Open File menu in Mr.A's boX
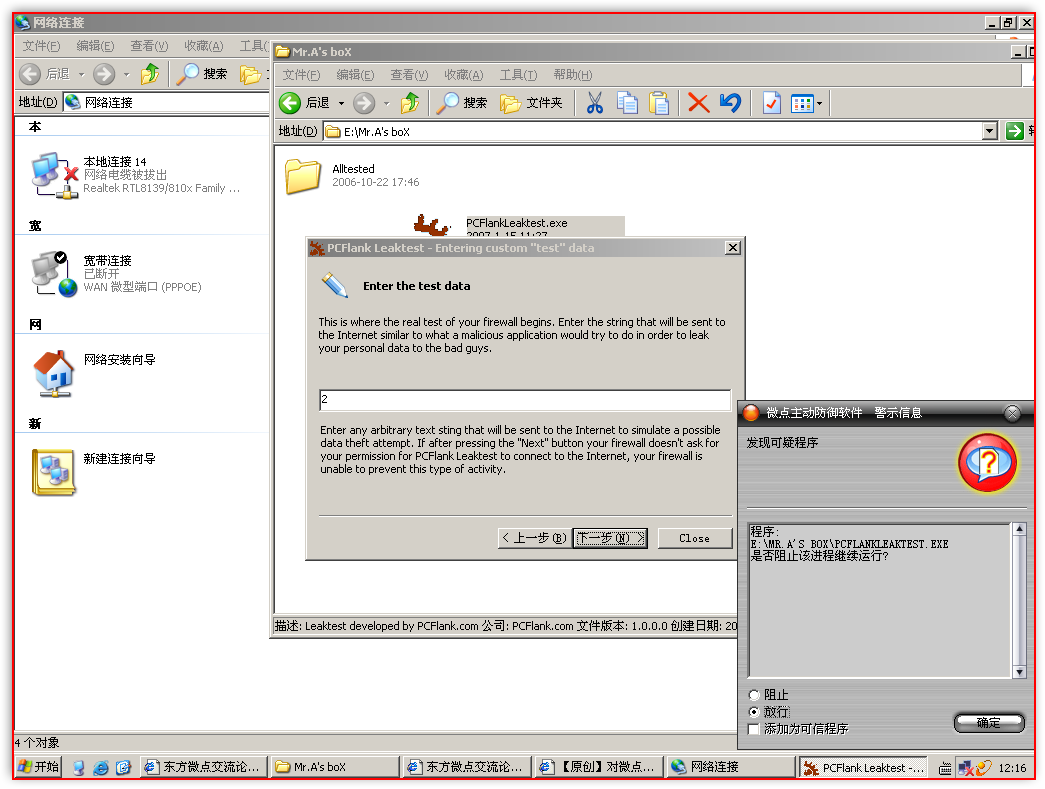Image resolution: width=1045 pixels, height=789 pixels. click(301, 75)
